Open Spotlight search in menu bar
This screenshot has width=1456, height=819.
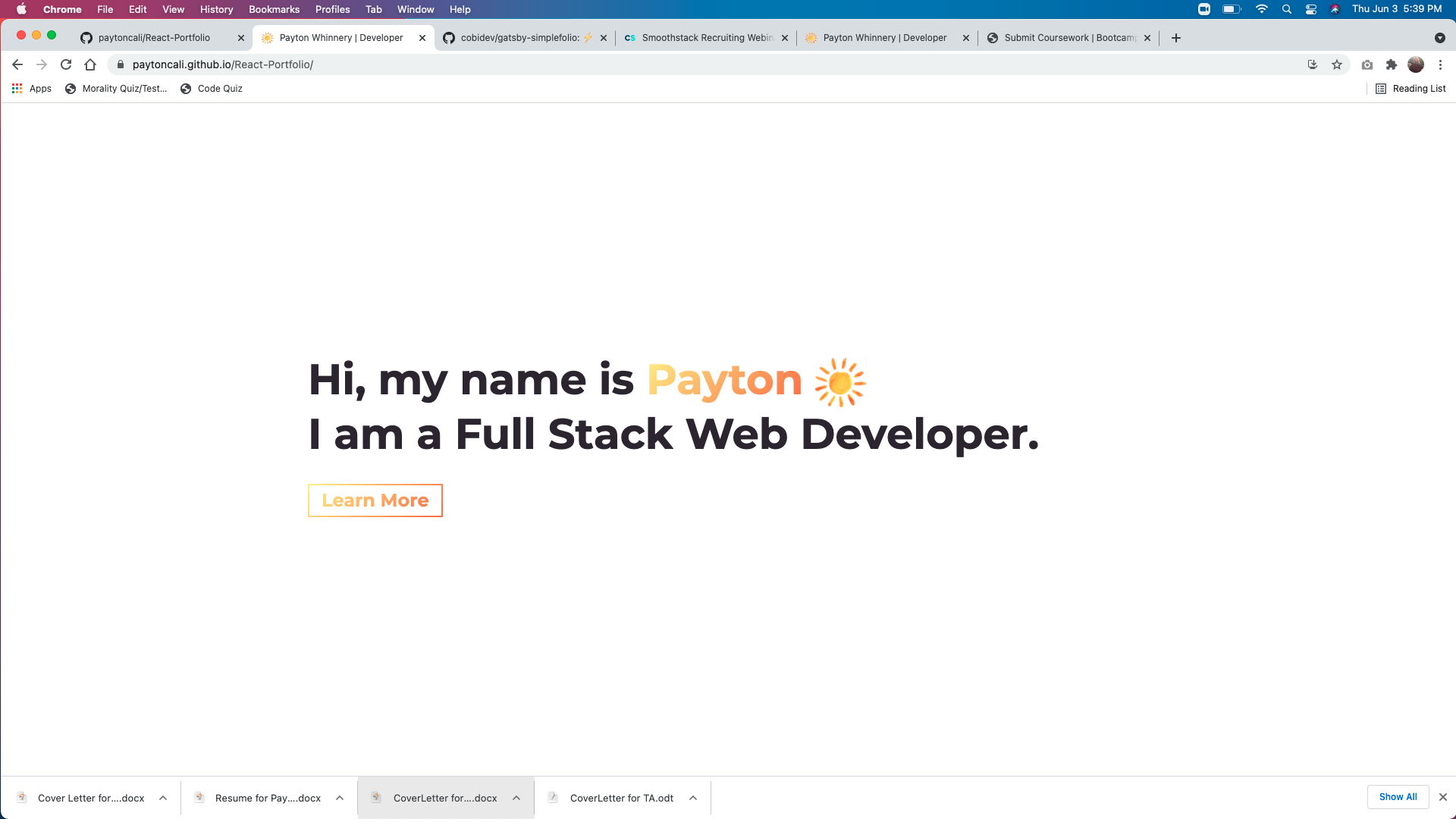1286,9
